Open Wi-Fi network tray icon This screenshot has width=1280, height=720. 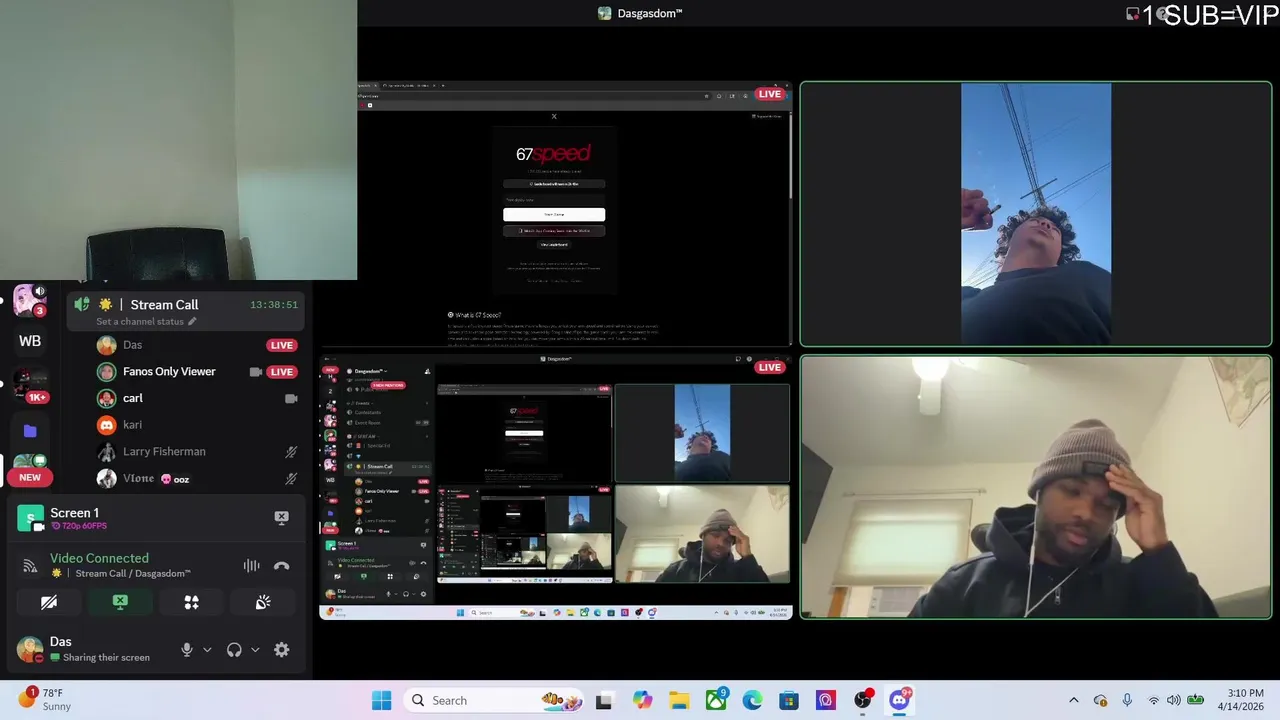1153,701
